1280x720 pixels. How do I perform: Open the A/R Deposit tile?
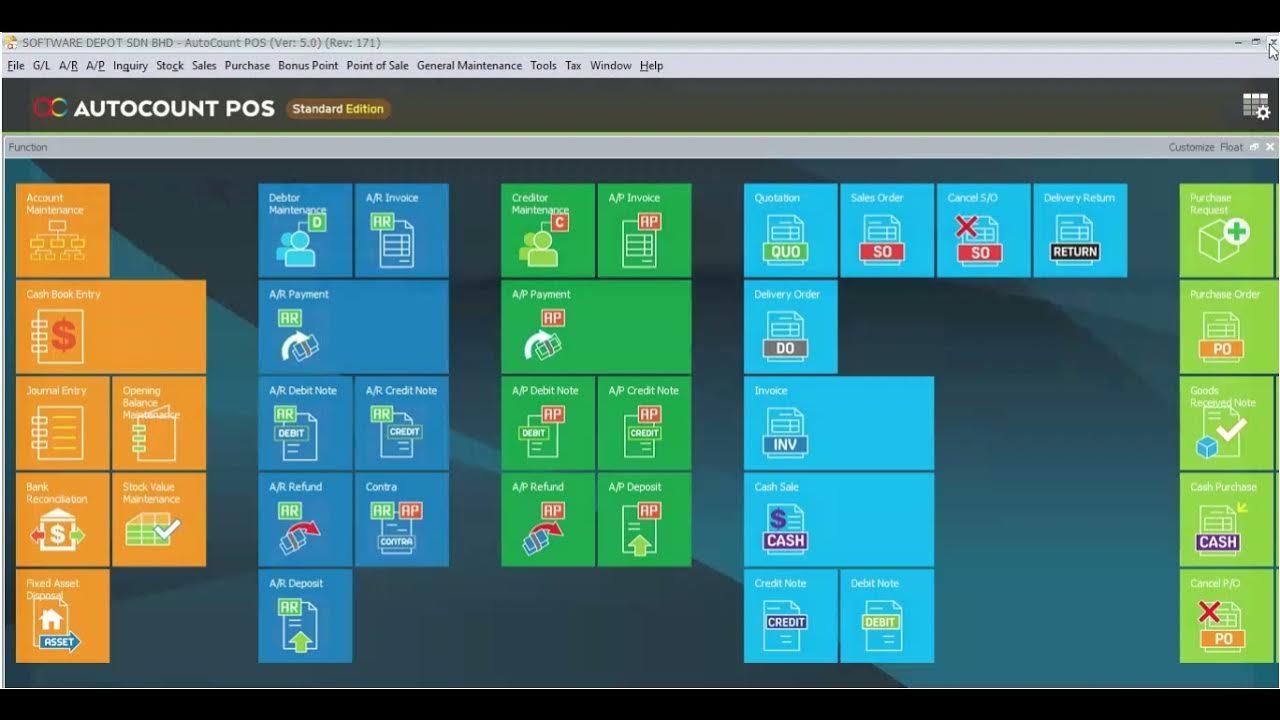pyautogui.click(x=305, y=616)
